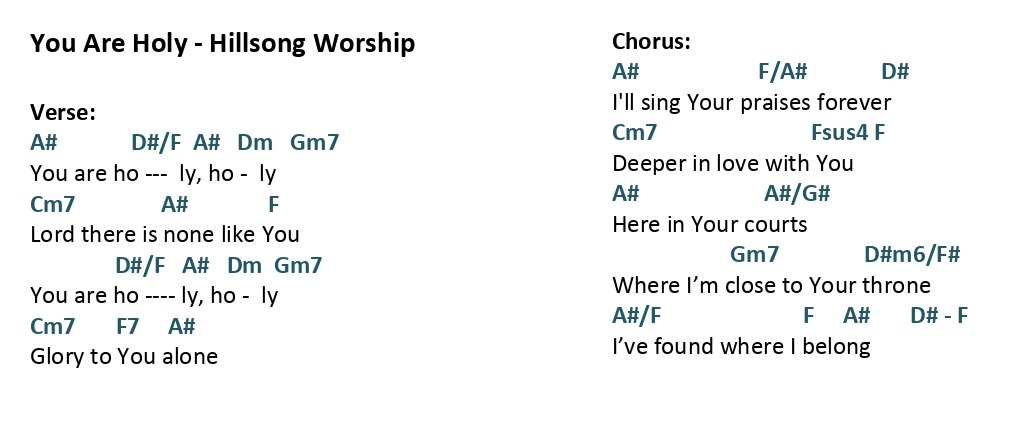Click the lyric 'Lord there is none like You'
This screenshot has width=1016, height=426.
click(x=165, y=233)
